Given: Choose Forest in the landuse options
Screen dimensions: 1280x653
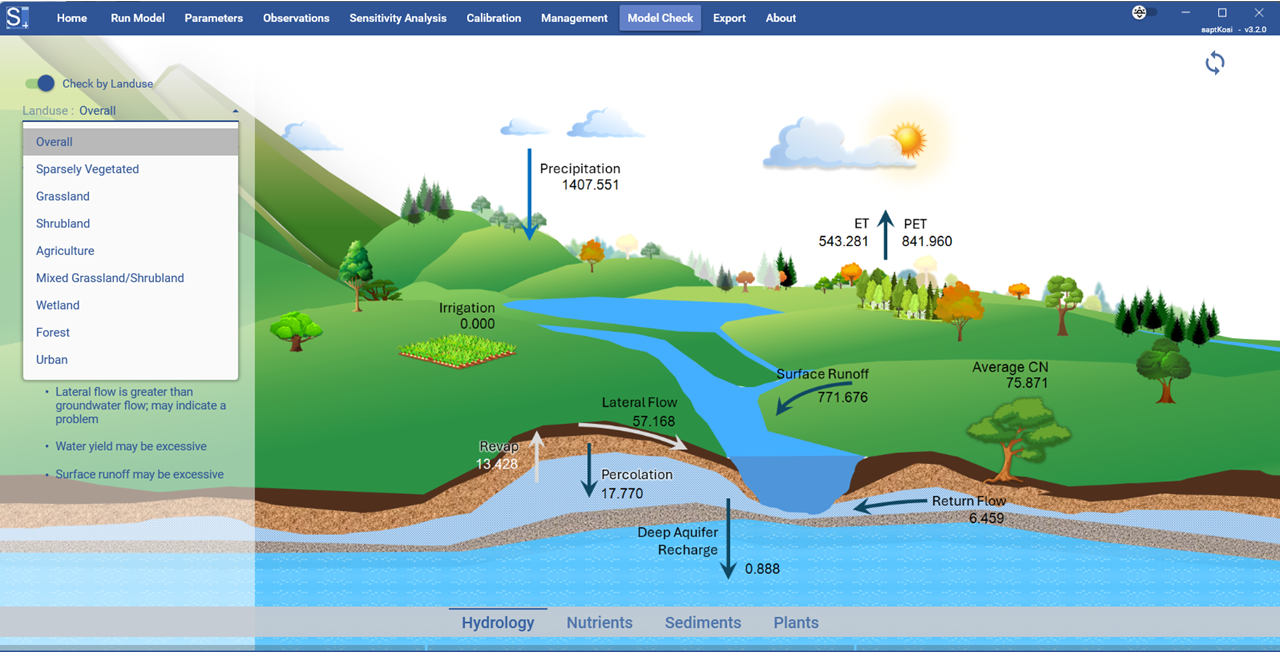Looking at the screenshot, I should pos(52,332).
